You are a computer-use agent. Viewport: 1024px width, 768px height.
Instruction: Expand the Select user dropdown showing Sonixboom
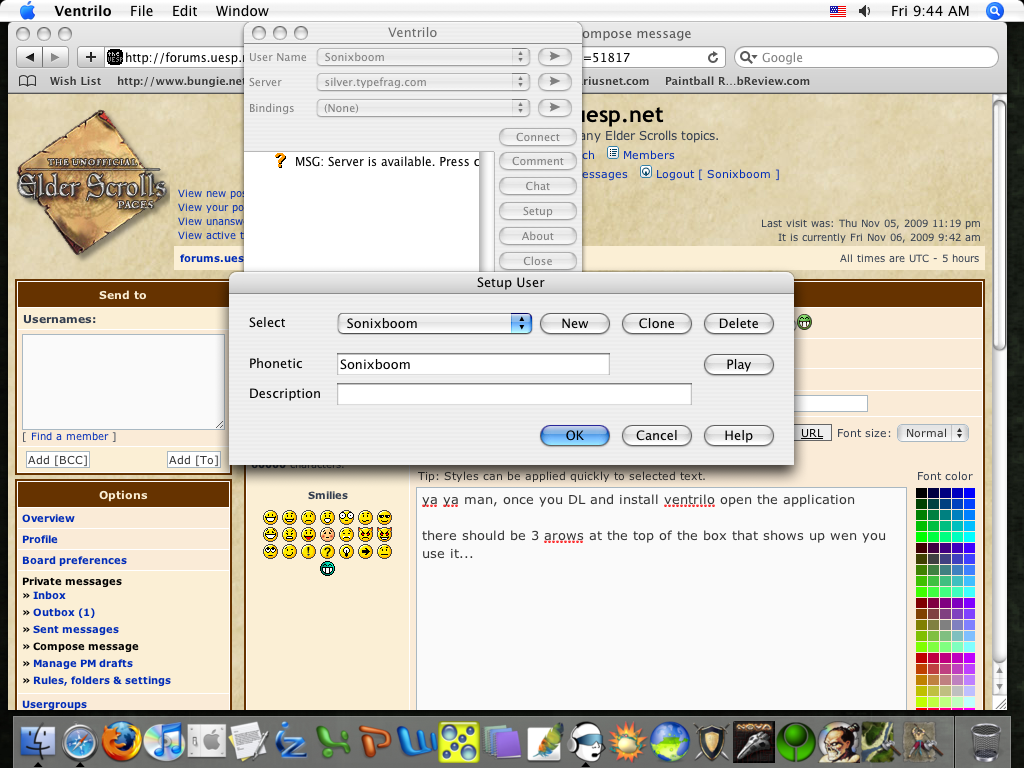tap(435, 323)
